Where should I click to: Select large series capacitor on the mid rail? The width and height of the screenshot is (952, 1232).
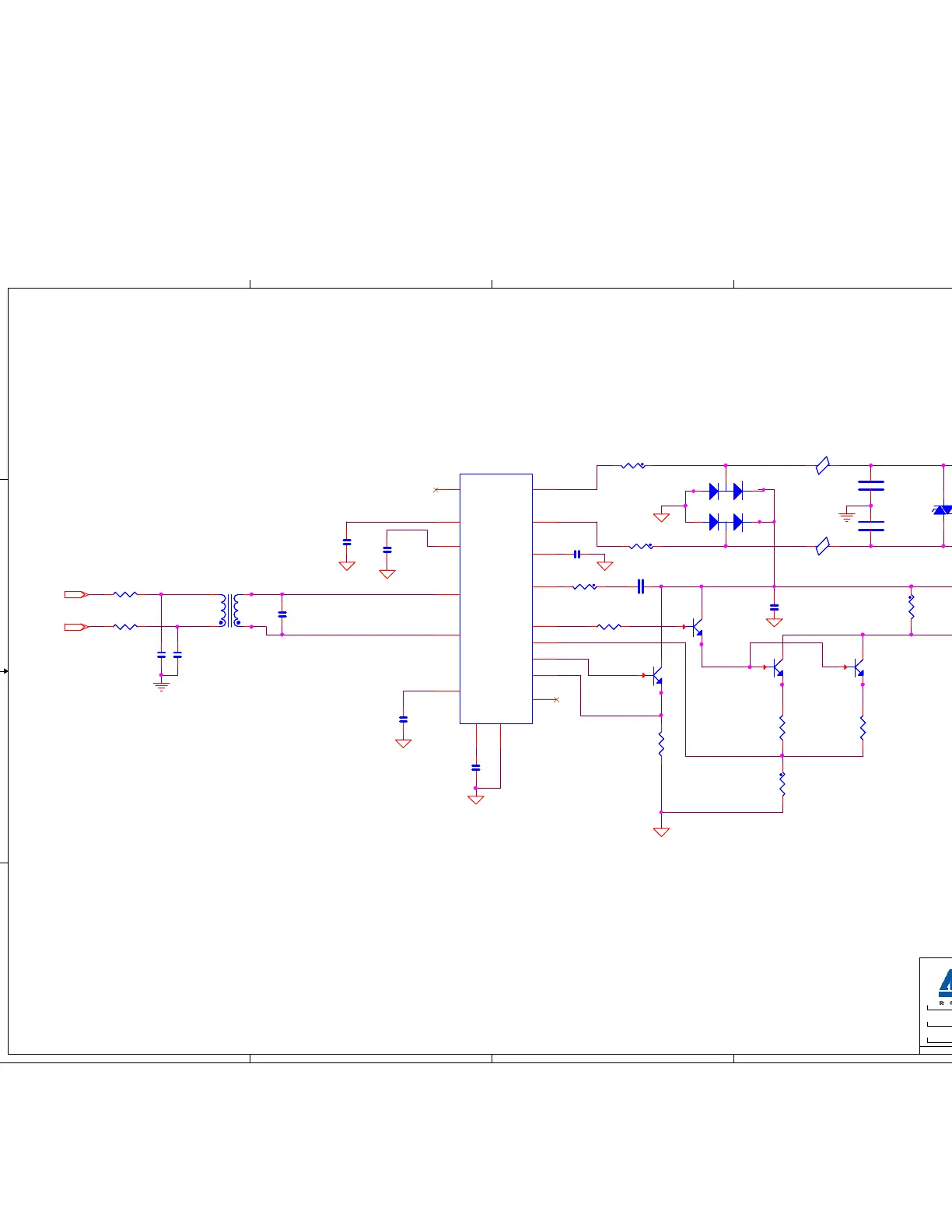pyautogui.click(x=641, y=586)
